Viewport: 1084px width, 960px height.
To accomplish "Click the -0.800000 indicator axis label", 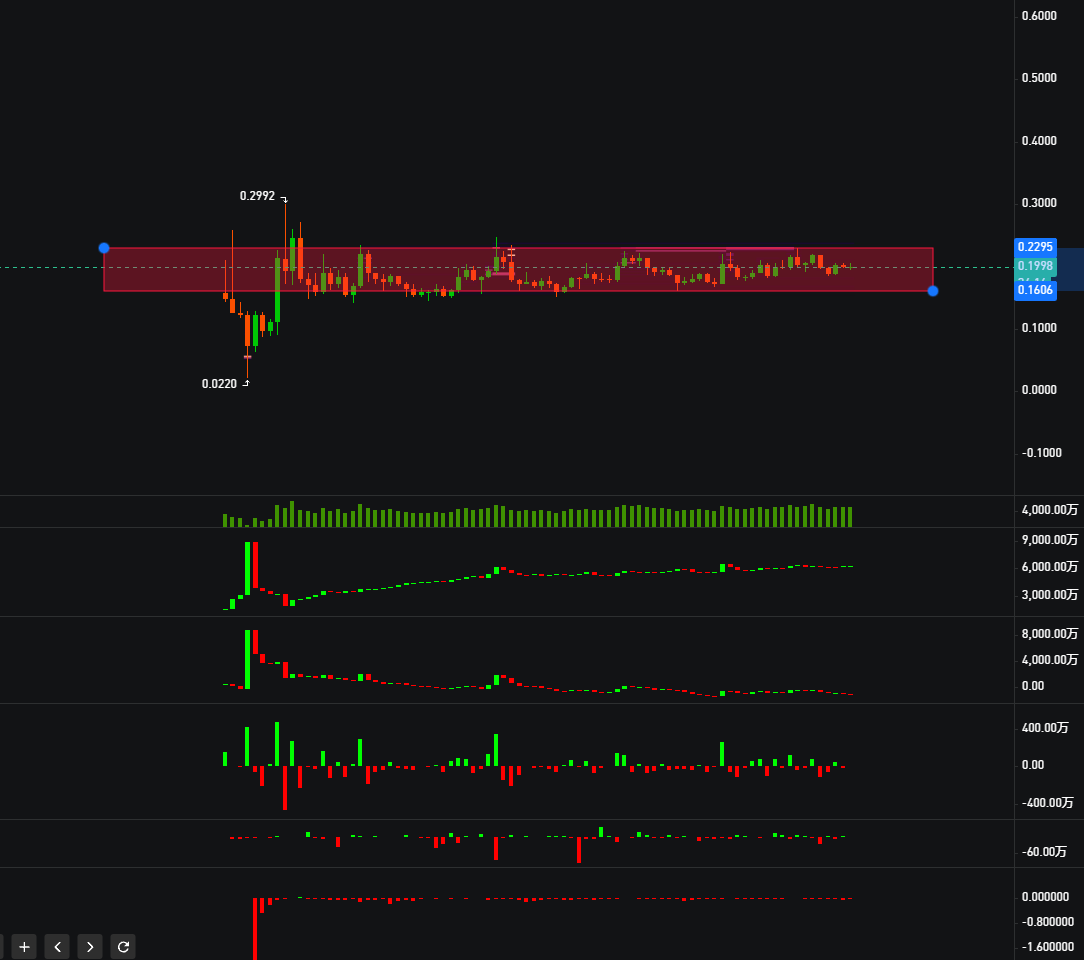I will (1047, 922).
